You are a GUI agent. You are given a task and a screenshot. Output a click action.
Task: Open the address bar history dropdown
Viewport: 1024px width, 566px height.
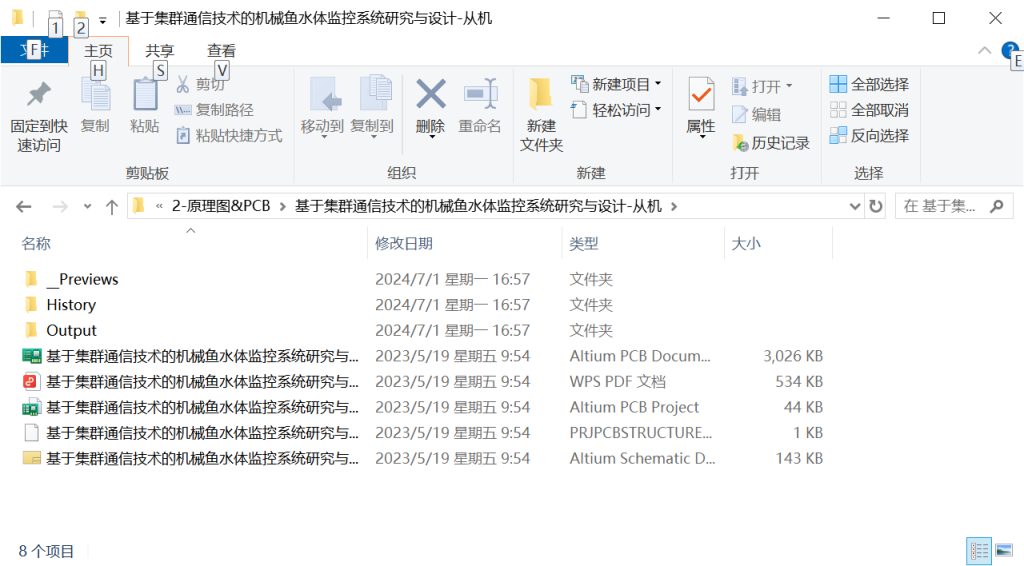click(x=855, y=206)
